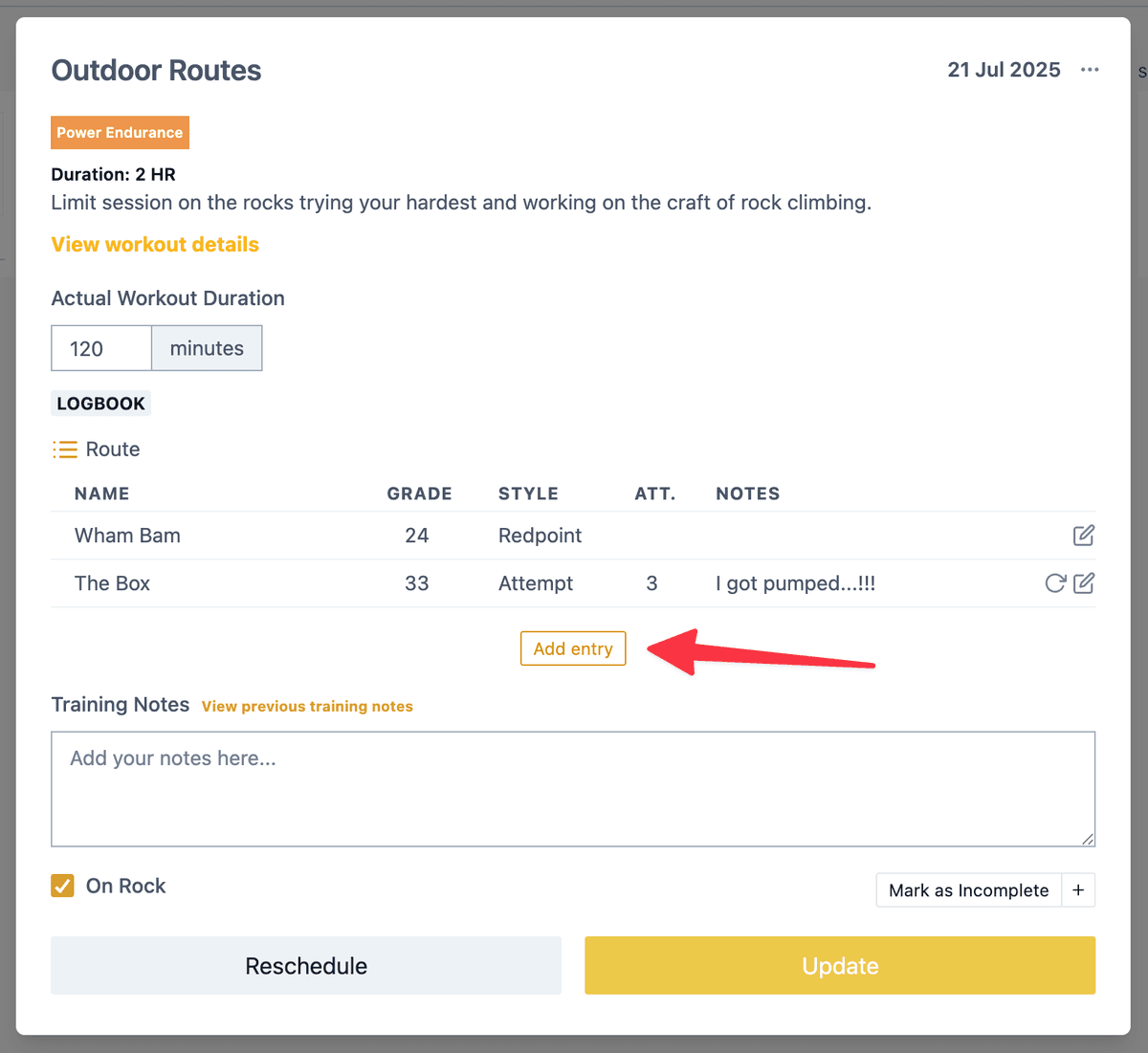1148x1053 pixels.
Task: Edit The Box route entry
Action: click(x=1083, y=583)
